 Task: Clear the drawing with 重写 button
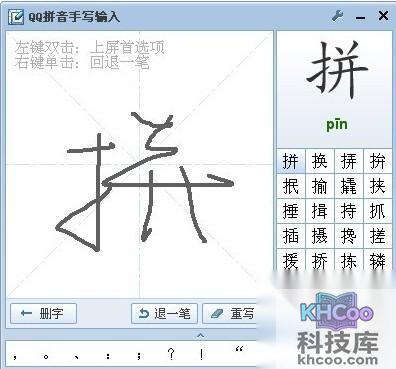coord(229,313)
